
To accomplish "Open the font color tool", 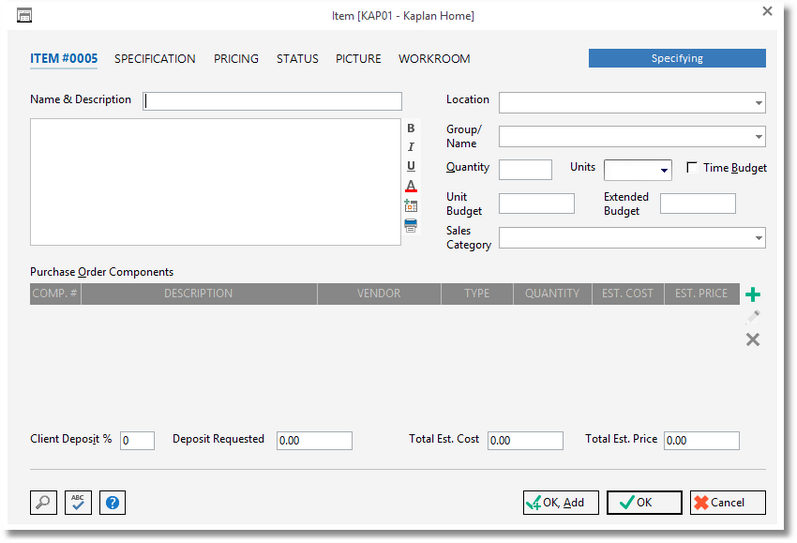I will (x=411, y=186).
